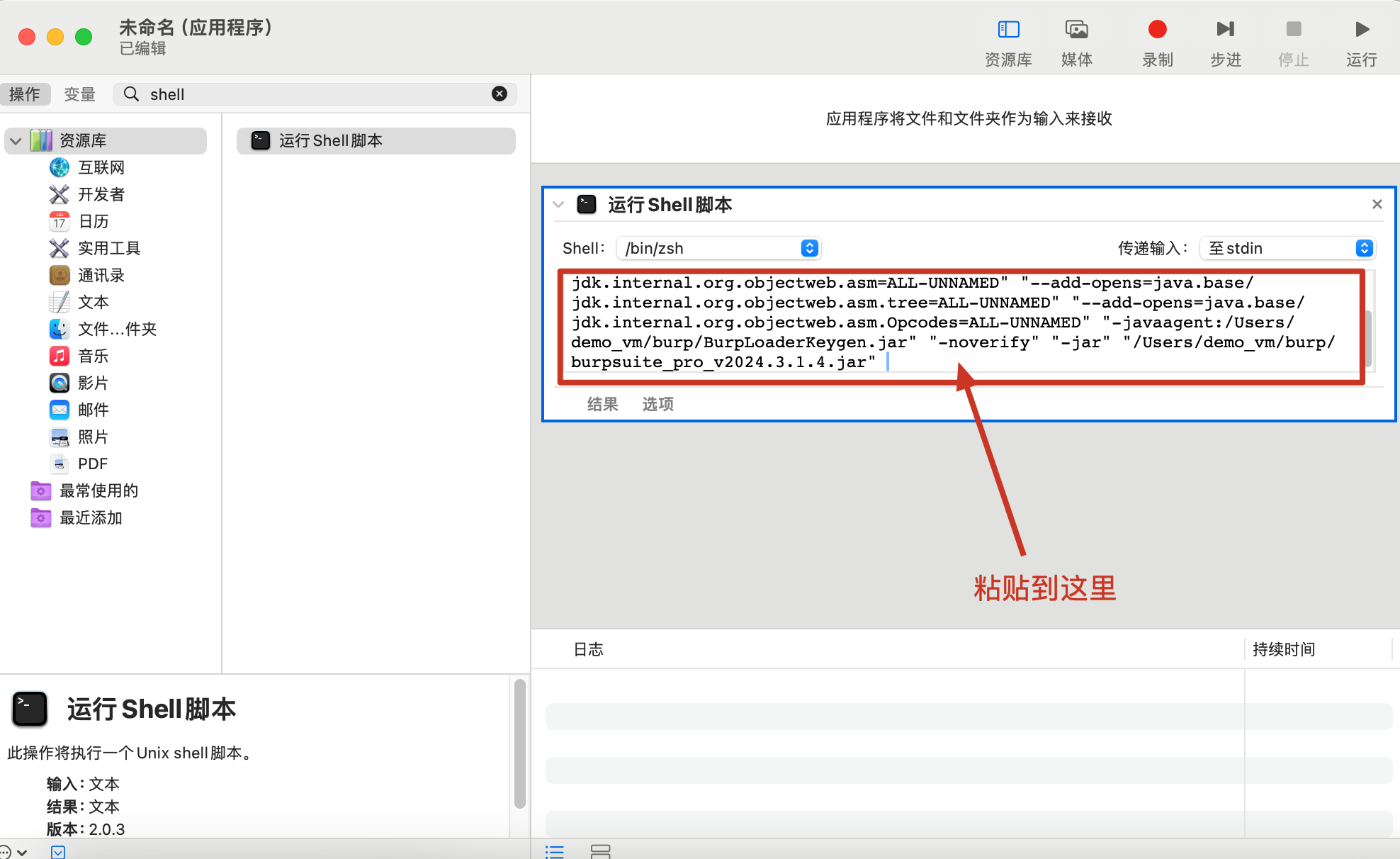The height and width of the screenshot is (859, 1400).
Task: Open the 音乐 category
Action: [x=93, y=356]
